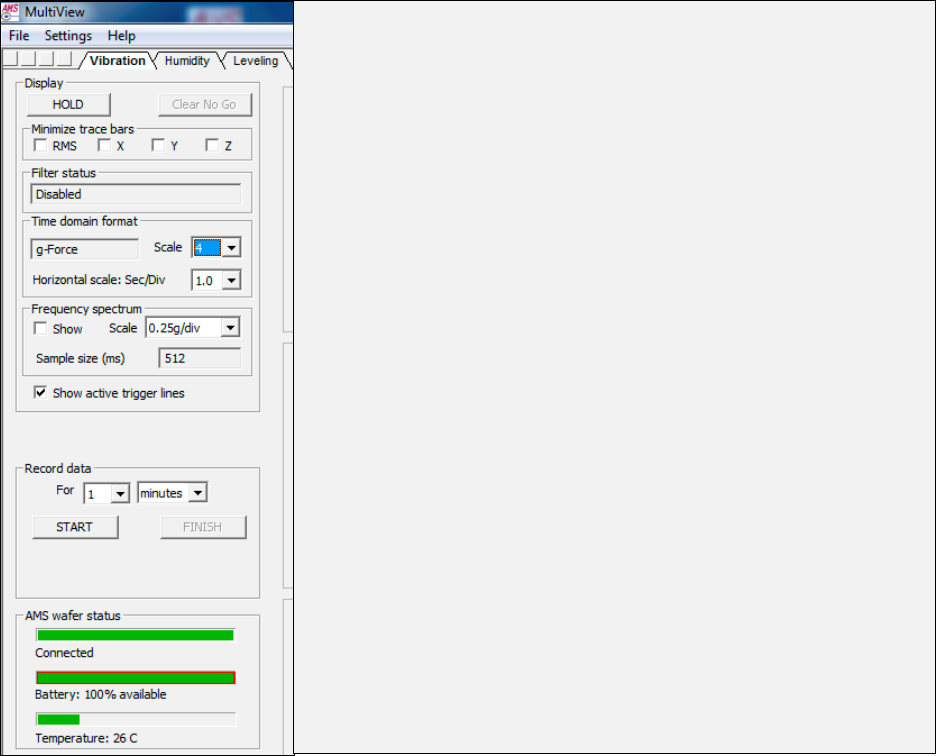Screen dimensions: 936x756
Task: Toggle the Z trace bar checkbox
Action: coord(212,145)
